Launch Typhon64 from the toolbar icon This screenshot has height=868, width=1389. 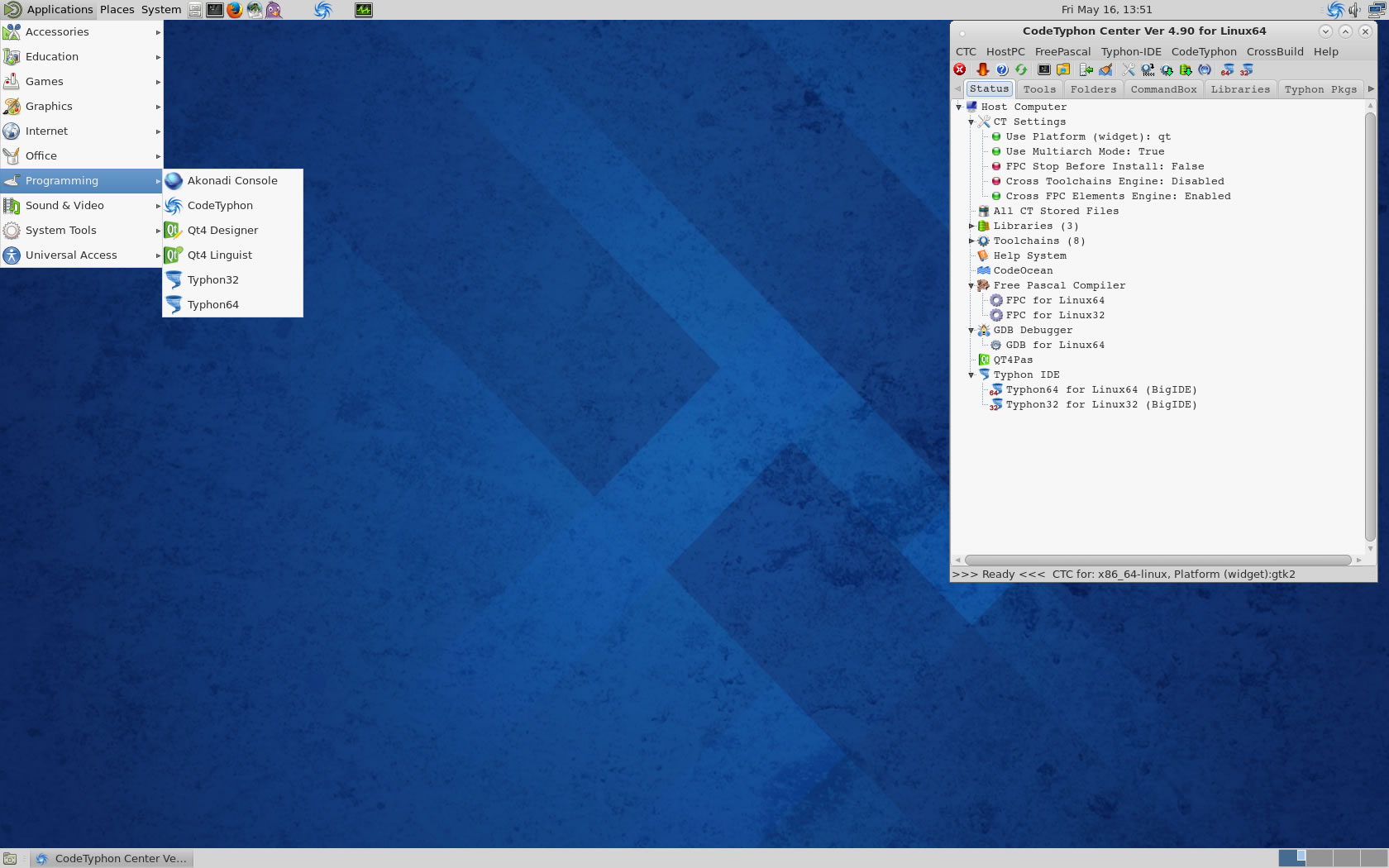pos(1228,70)
